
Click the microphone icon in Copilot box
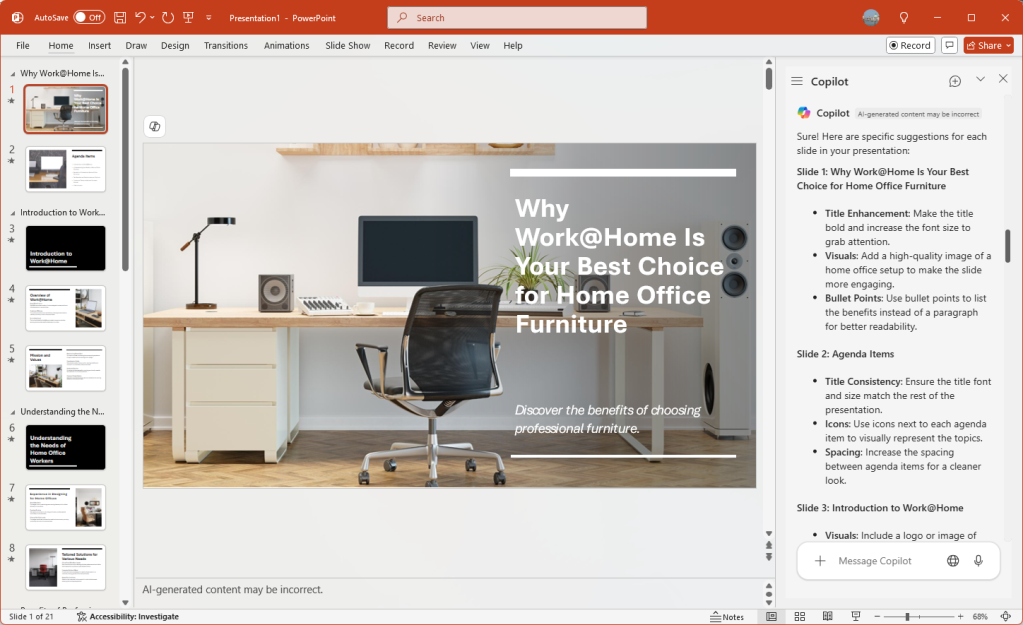[979, 560]
